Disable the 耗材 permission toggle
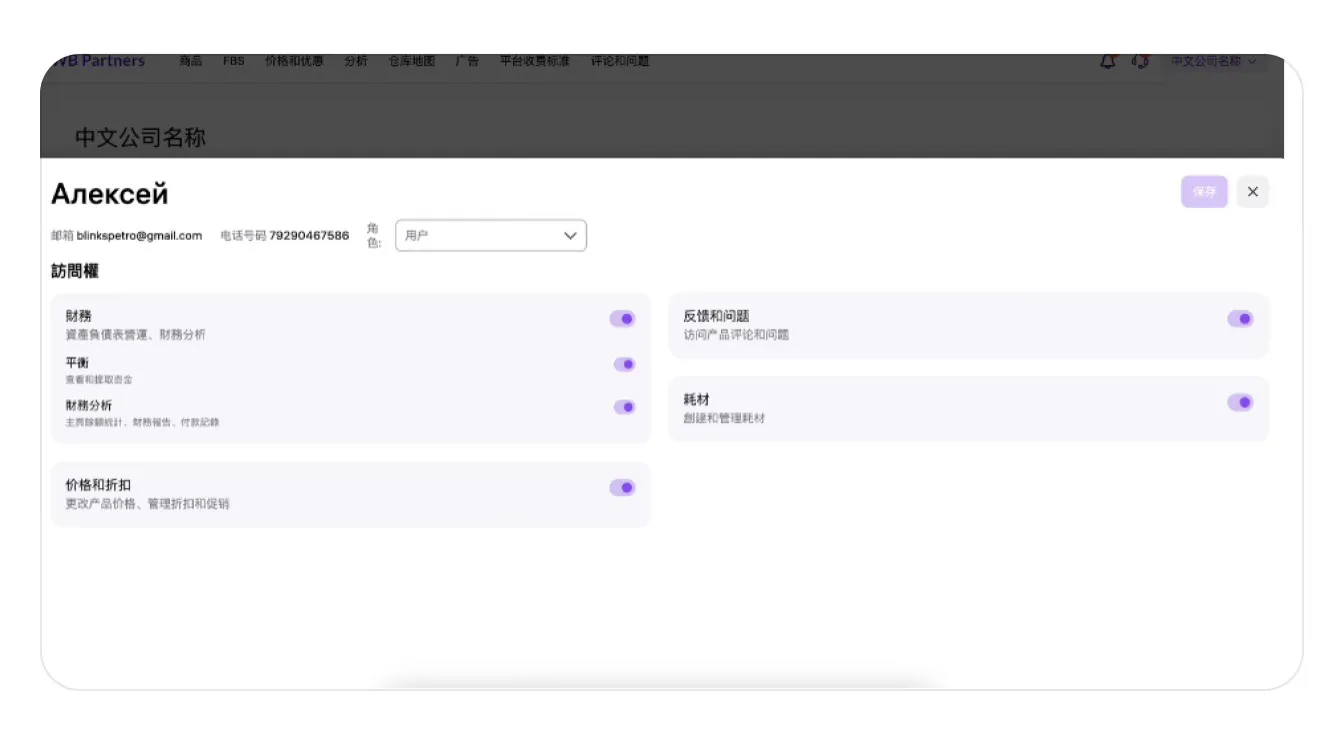This screenshot has height=745, width=1344. point(1240,402)
